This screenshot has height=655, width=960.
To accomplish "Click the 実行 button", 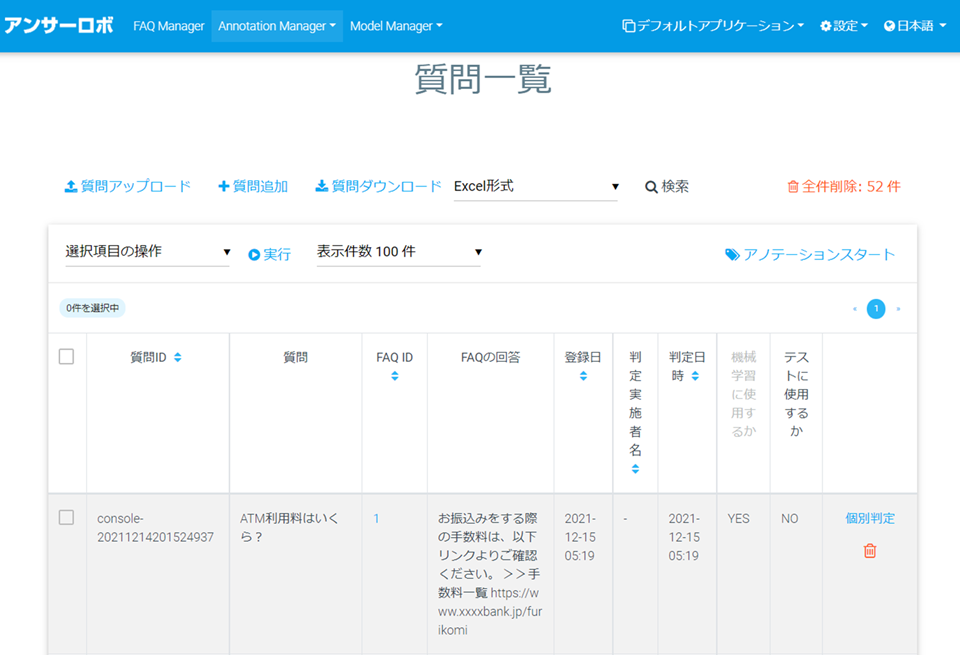I will click(x=269, y=255).
